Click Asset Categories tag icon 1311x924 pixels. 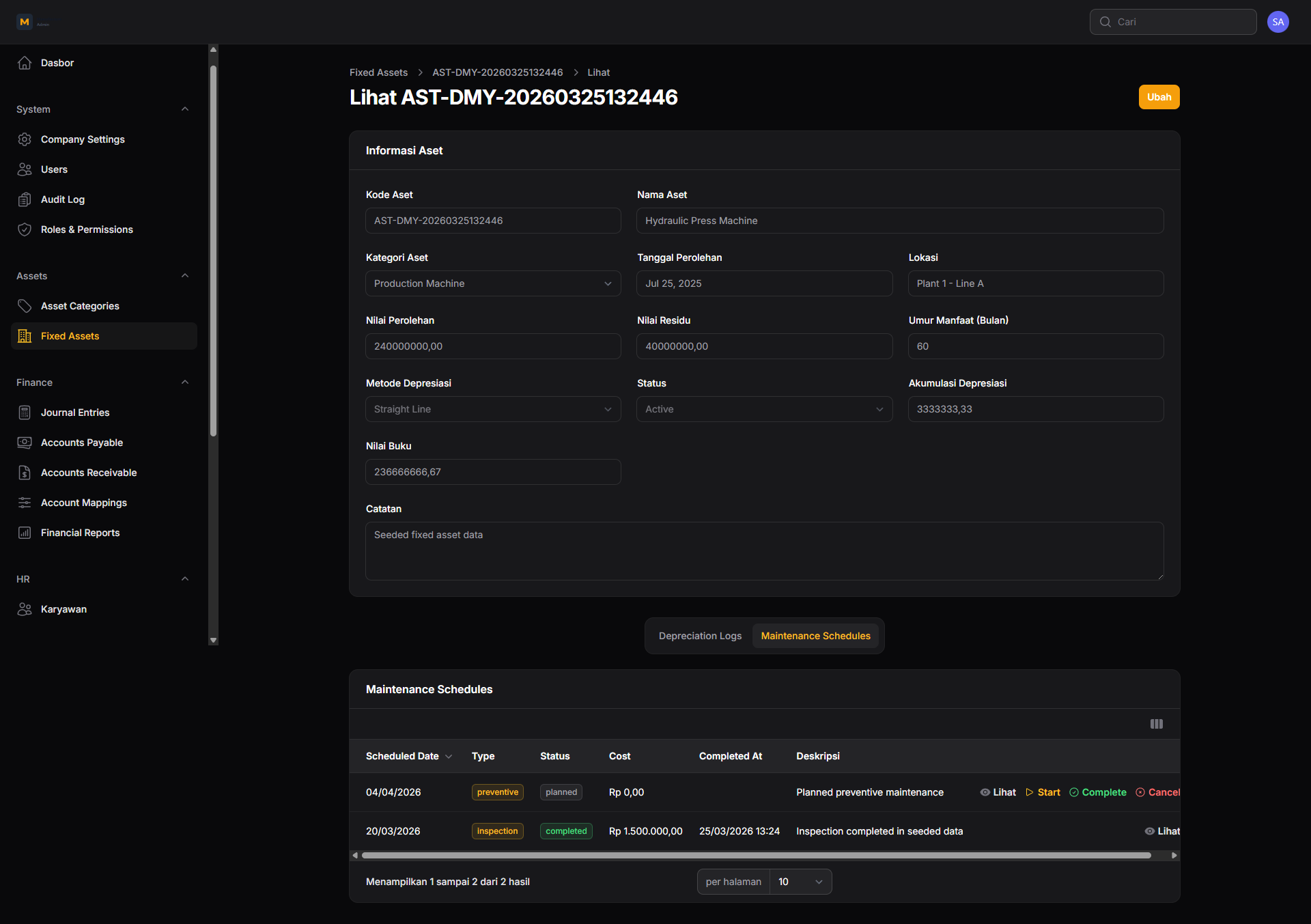pyautogui.click(x=25, y=306)
